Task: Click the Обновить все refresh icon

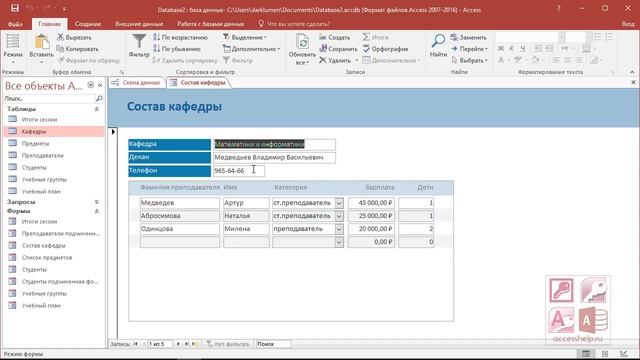Action: tap(302, 42)
